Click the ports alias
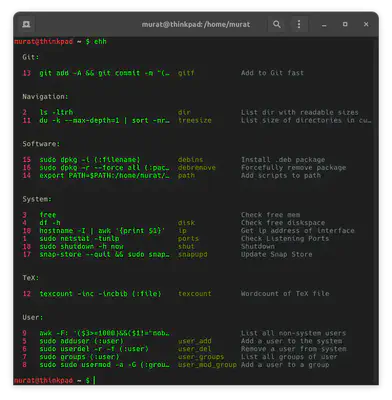Screen dimensions: 392x400 click(x=188, y=239)
